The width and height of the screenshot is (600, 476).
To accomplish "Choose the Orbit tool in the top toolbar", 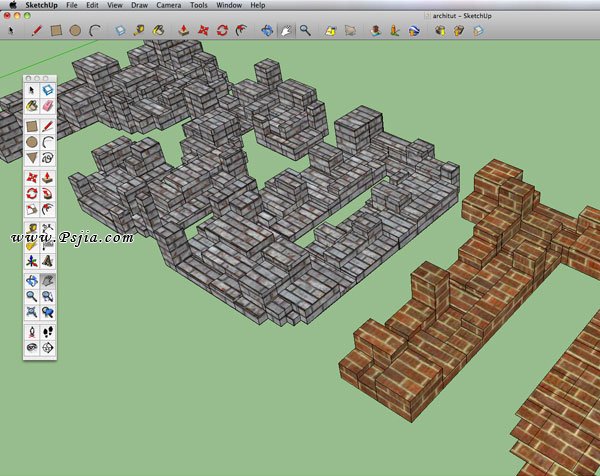I will (267, 31).
